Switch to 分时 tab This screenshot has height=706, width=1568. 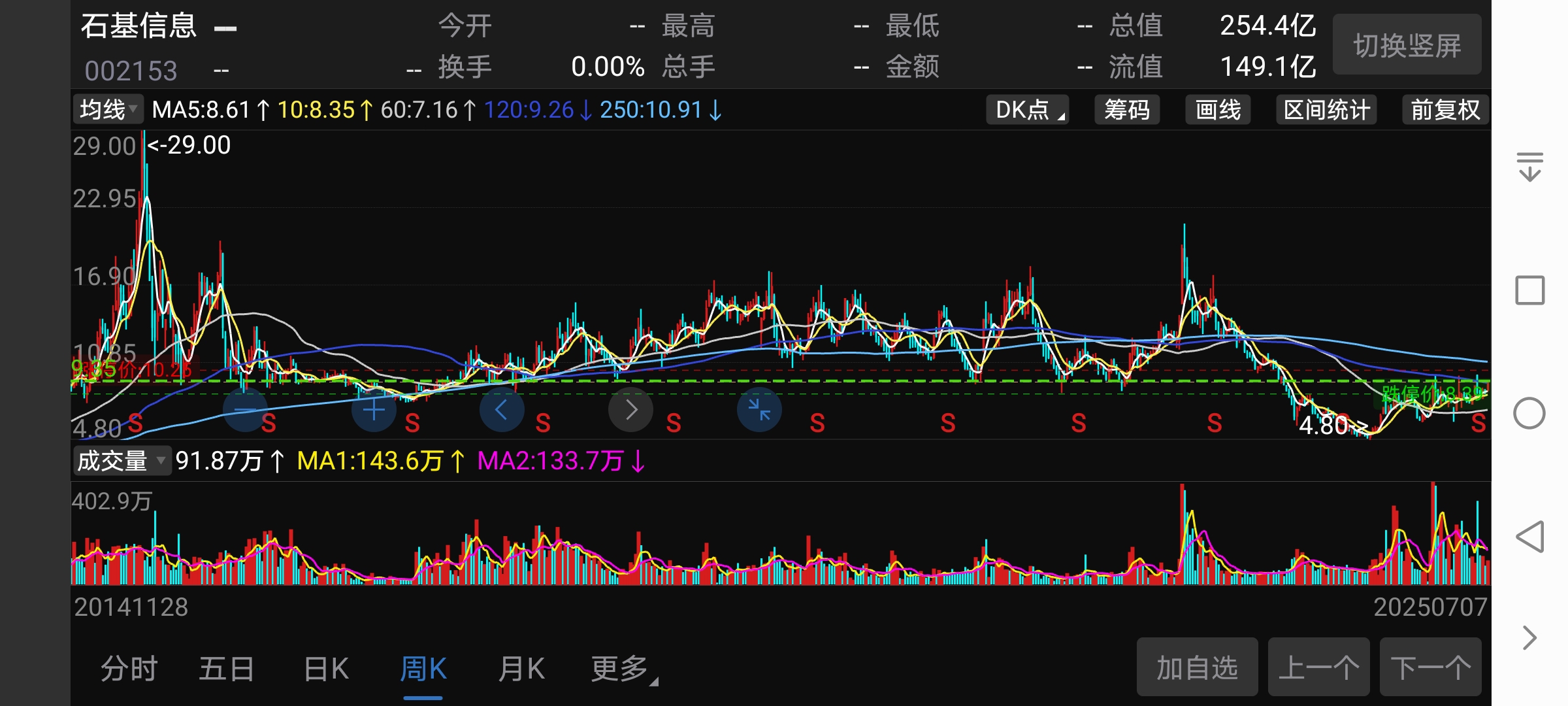coord(129,669)
